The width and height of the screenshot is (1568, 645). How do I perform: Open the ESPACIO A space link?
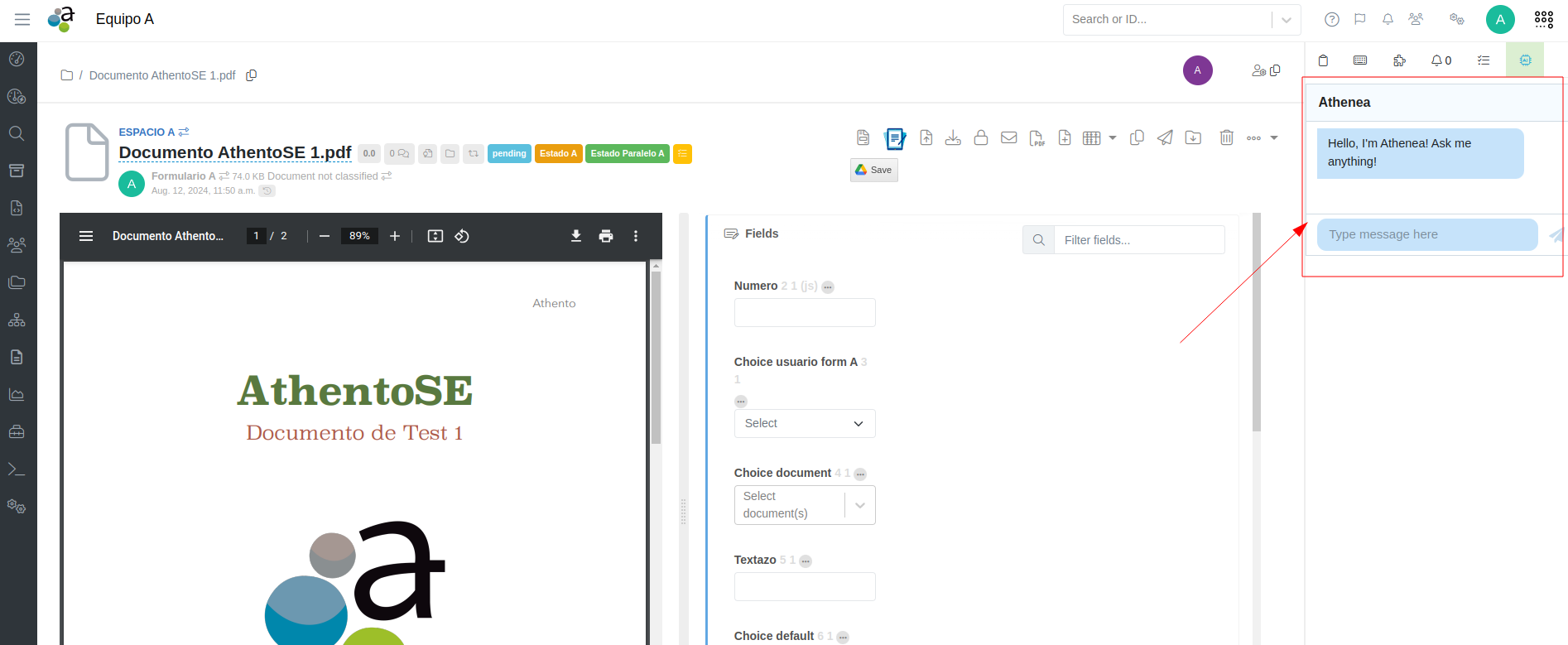tap(147, 132)
